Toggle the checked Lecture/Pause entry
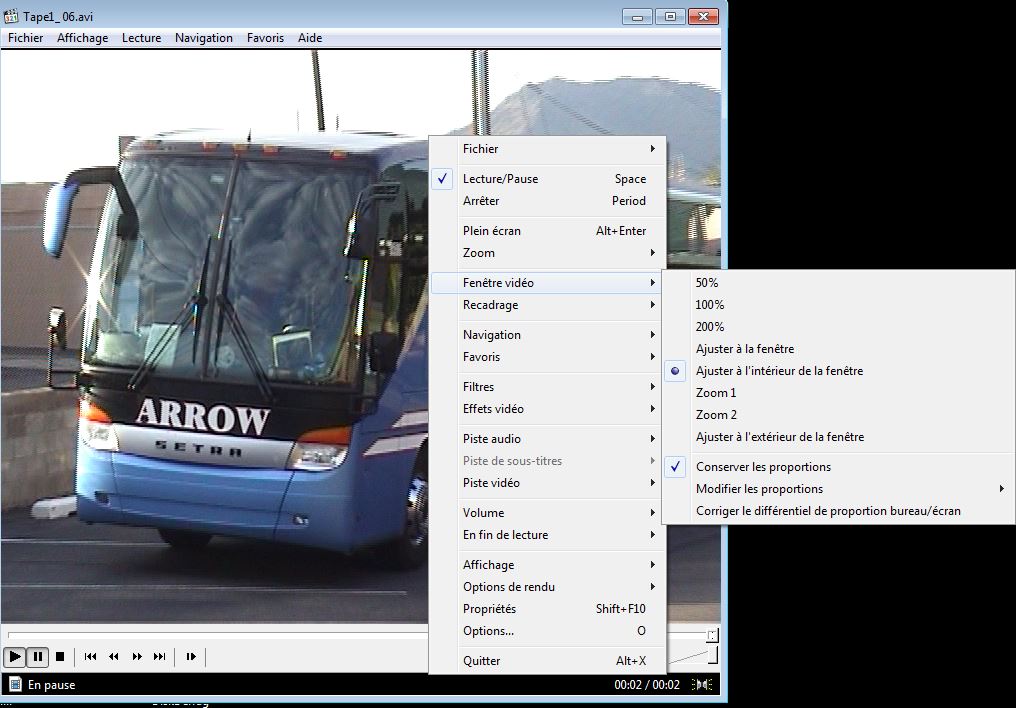The image size is (1016, 708). (500, 179)
